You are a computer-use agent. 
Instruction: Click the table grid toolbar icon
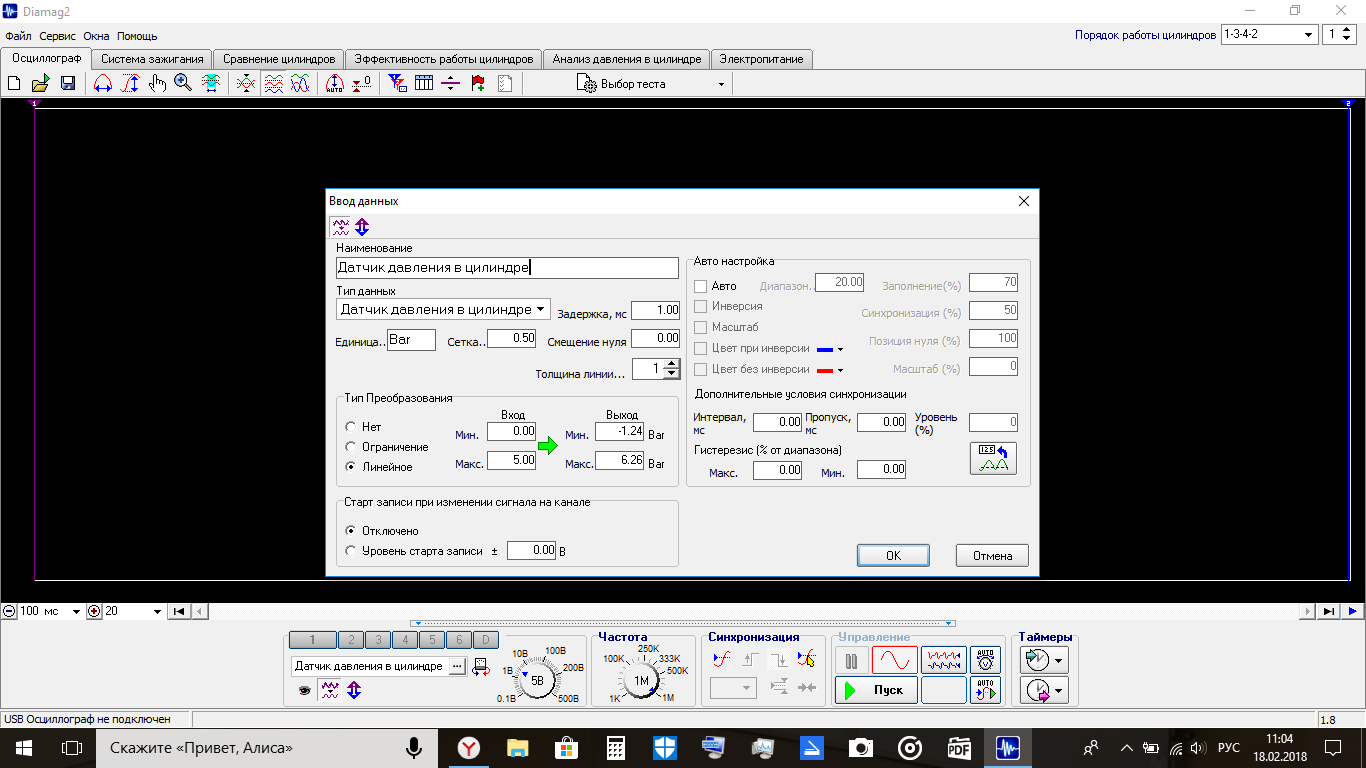click(424, 84)
